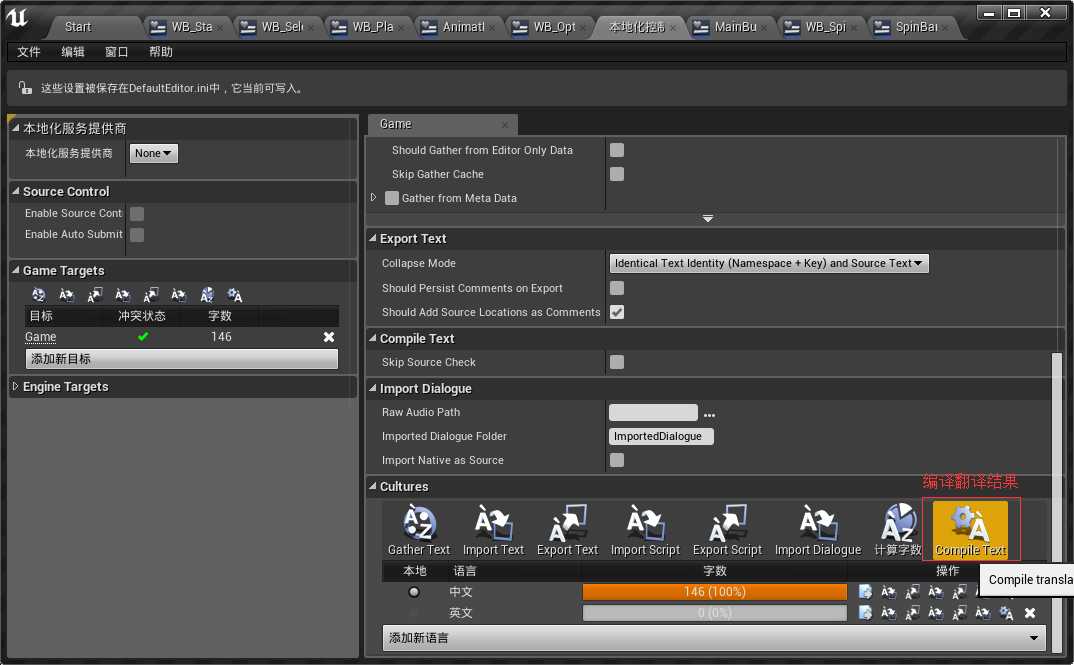
Task: Collapse the Export Text section
Action: [373, 238]
